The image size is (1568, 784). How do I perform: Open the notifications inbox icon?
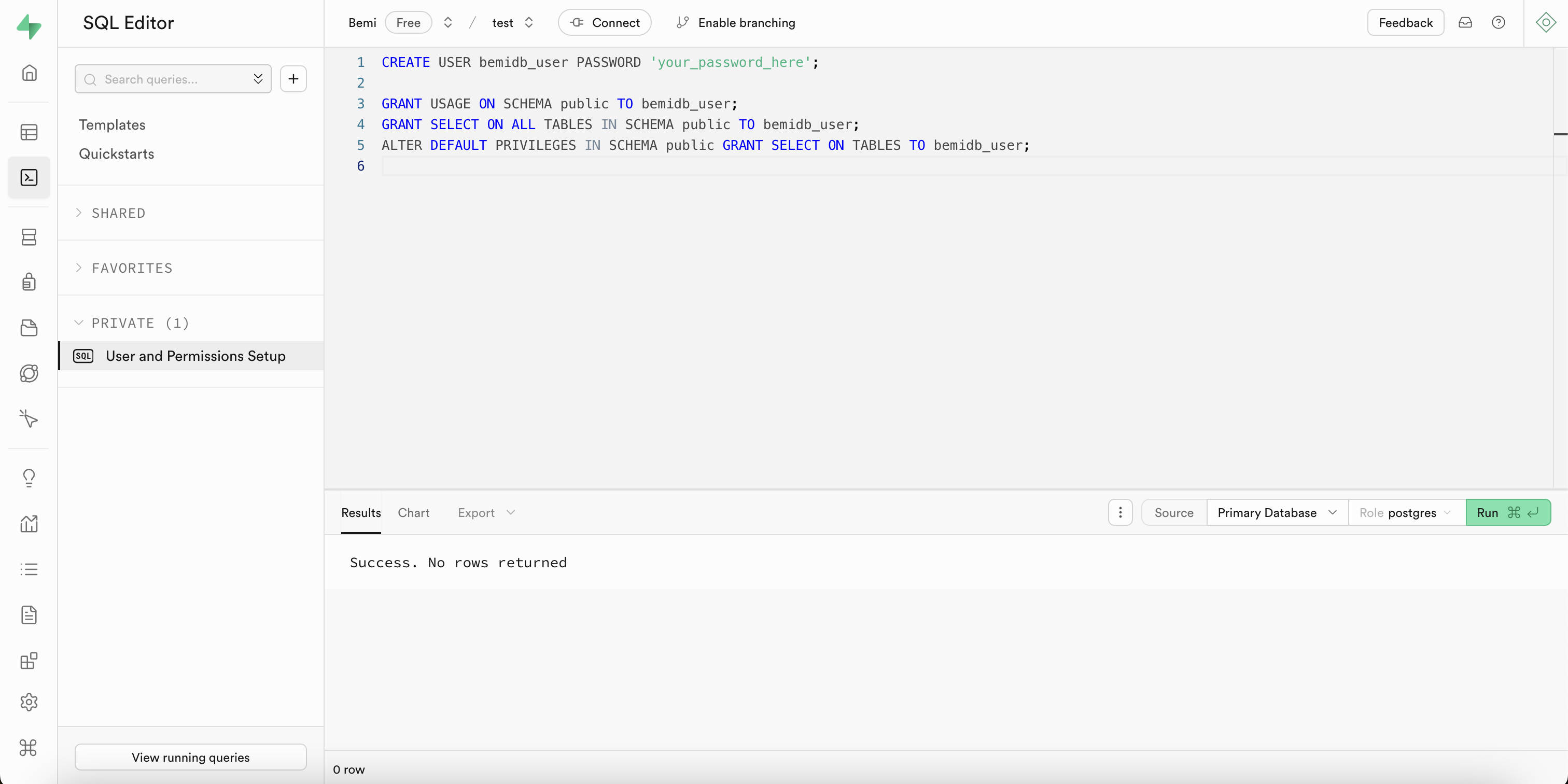[1464, 22]
